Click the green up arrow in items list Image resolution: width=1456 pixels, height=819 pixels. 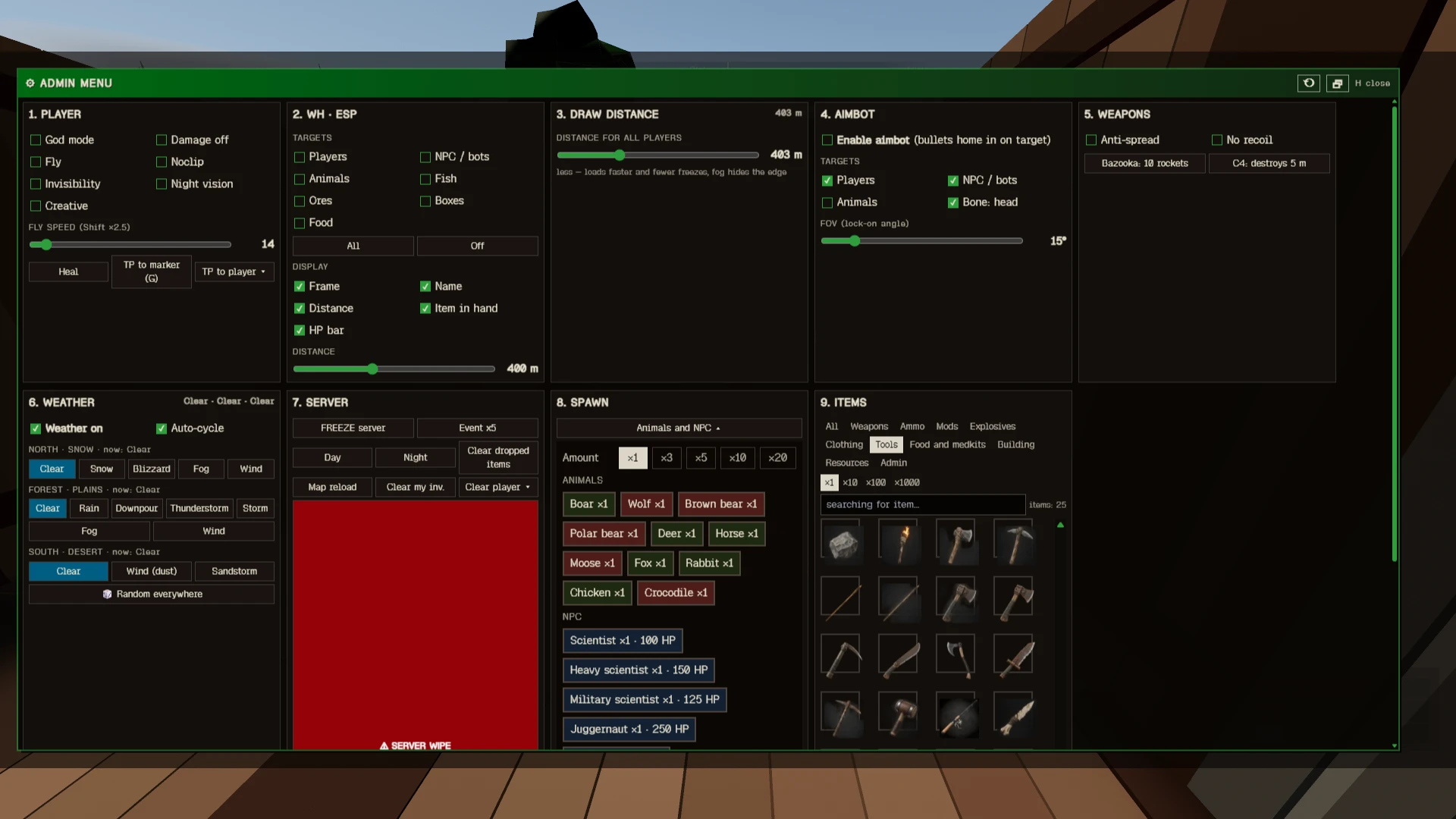tap(1060, 525)
